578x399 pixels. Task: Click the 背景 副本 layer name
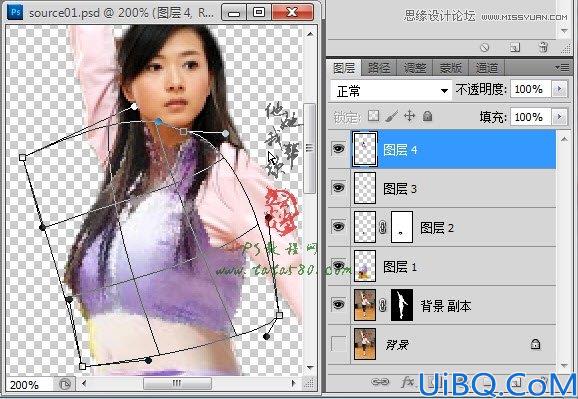pyautogui.click(x=446, y=306)
